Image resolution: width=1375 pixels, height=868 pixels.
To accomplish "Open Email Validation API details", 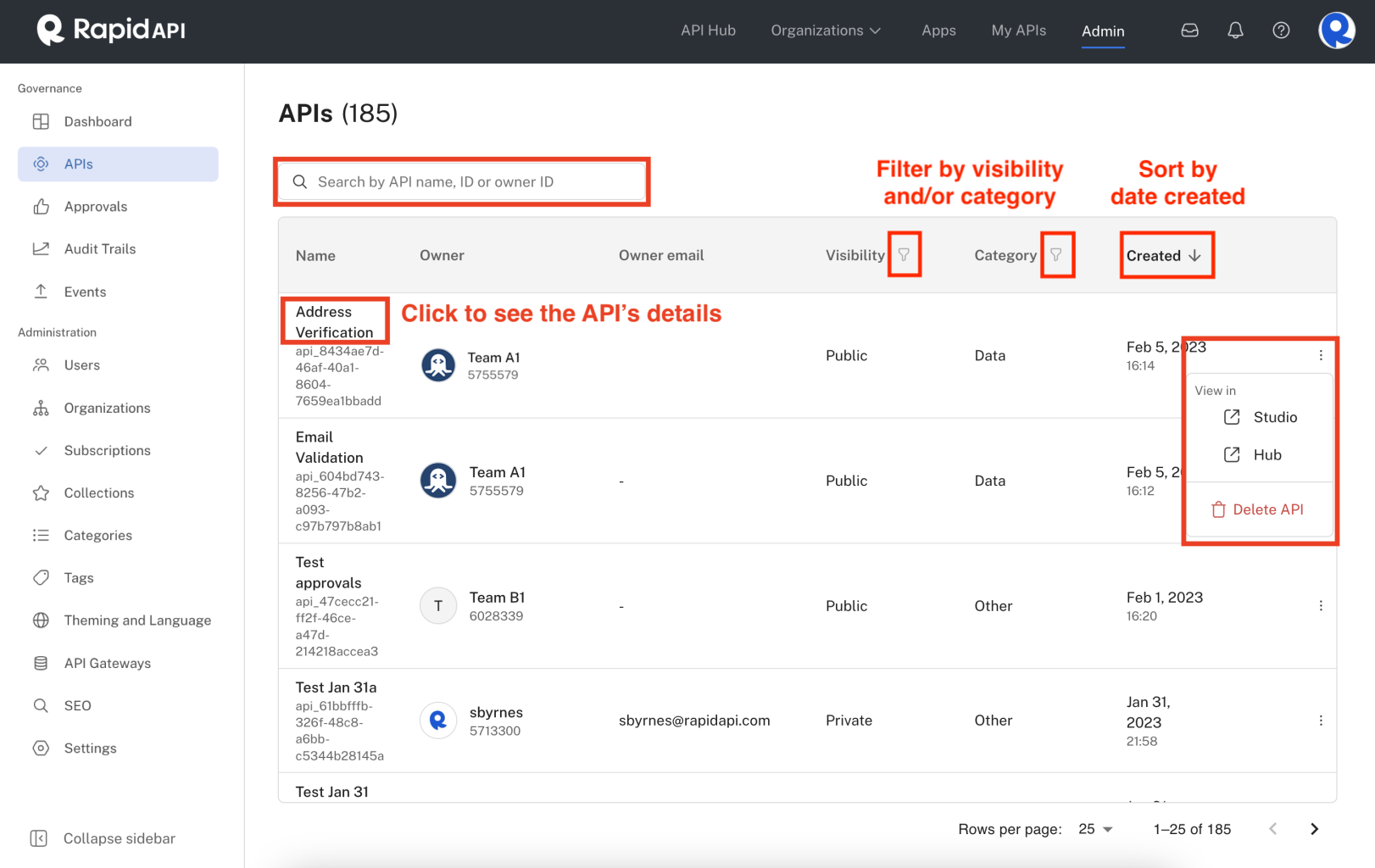I will pyautogui.click(x=329, y=448).
